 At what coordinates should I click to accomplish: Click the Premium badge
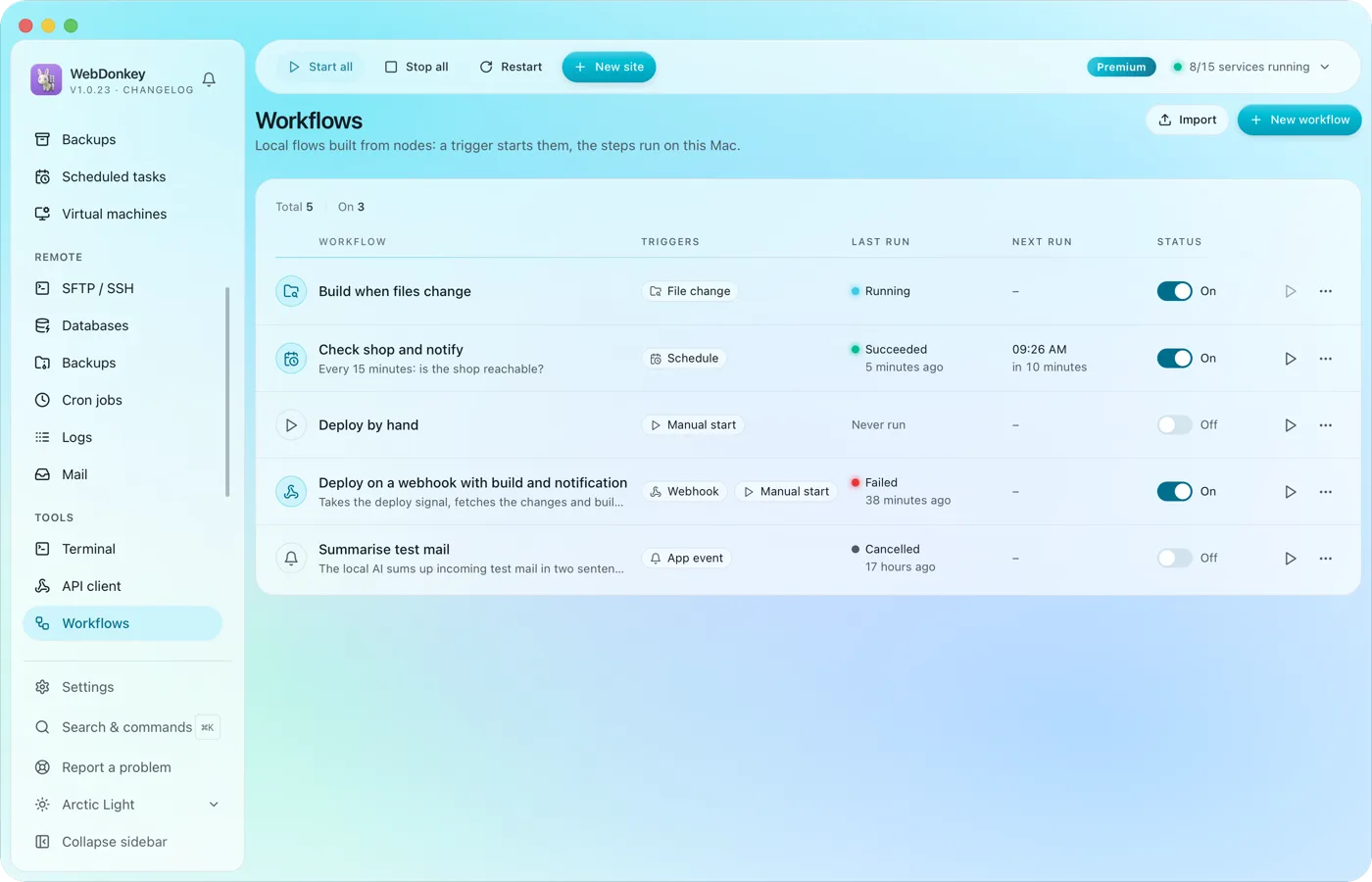click(x=1121, y=67)
